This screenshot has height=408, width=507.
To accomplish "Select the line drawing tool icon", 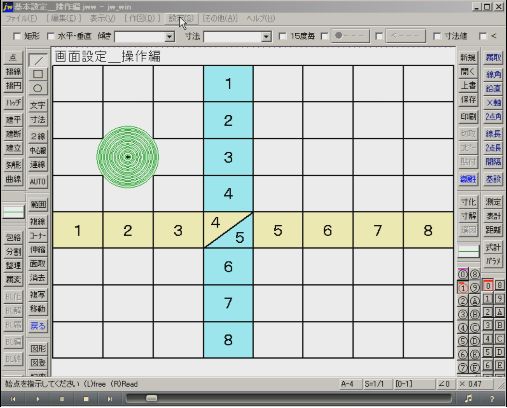I will coord(38,60).
